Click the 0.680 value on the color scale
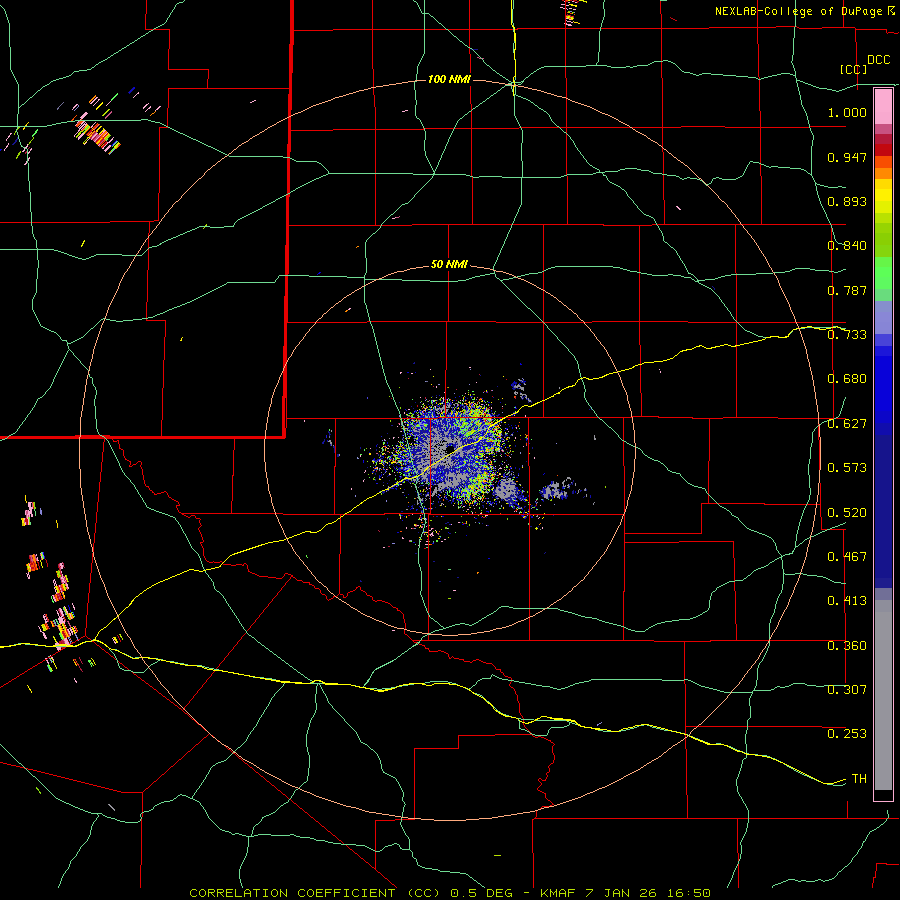Image resolution: width=900 pixels, height=900 pixels. coord(847,379)
